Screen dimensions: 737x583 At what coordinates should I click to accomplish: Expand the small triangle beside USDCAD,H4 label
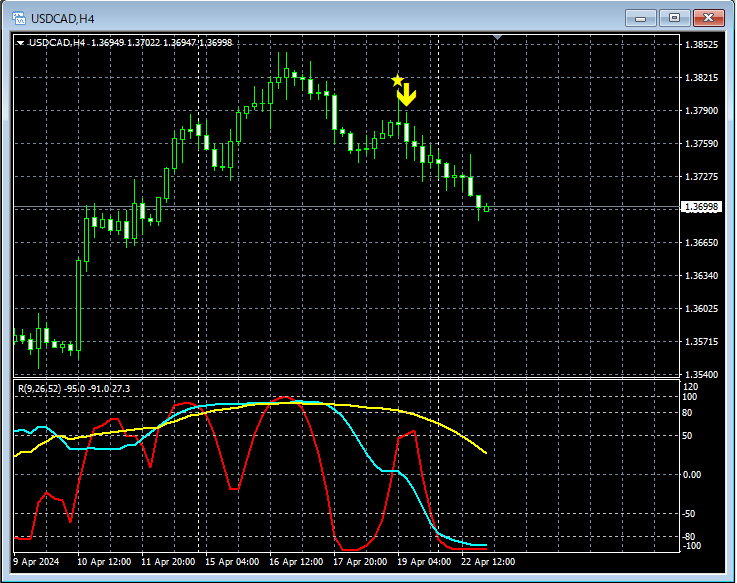tap(21, 43)
